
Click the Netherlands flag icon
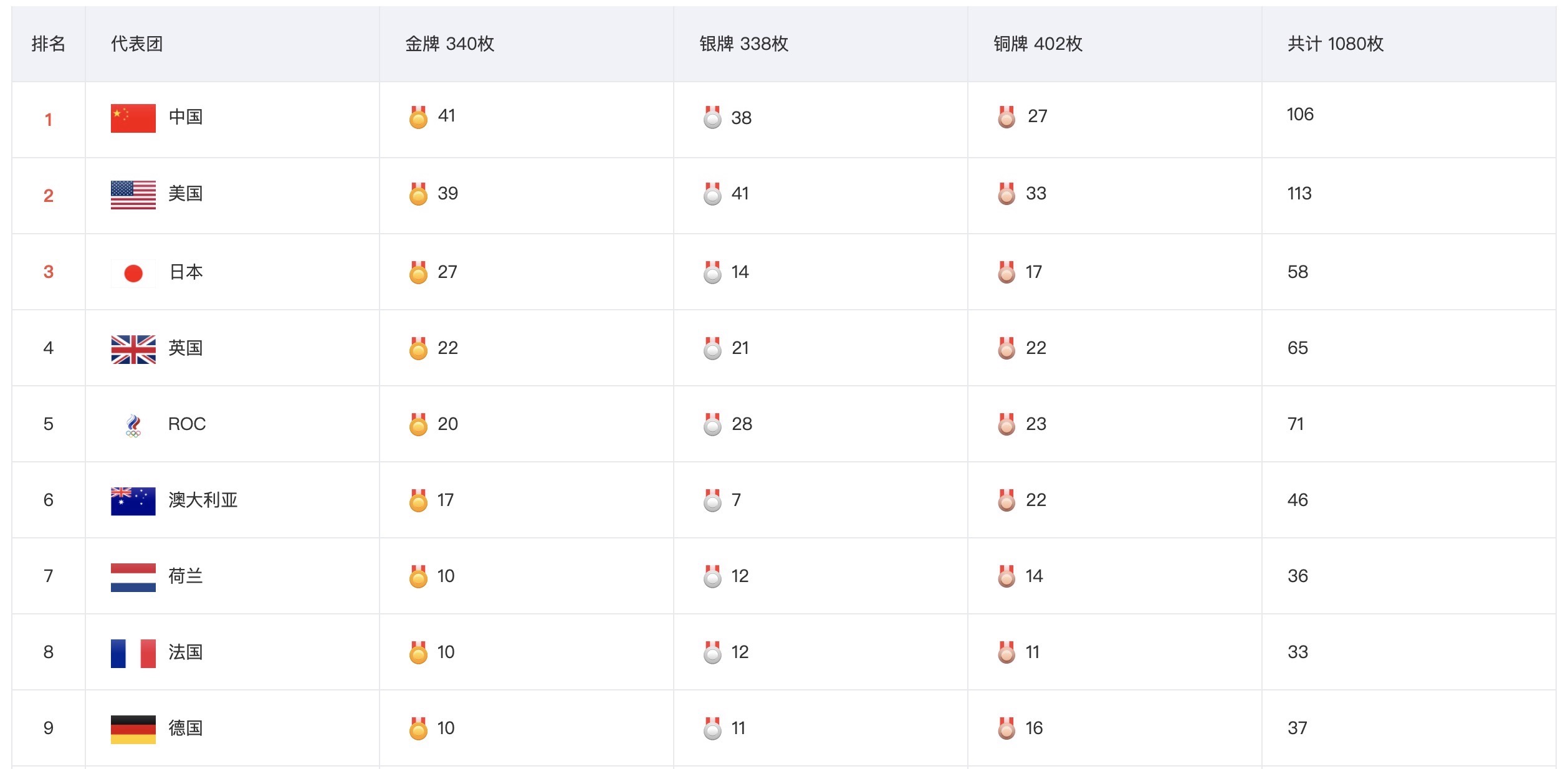point(133,577)
